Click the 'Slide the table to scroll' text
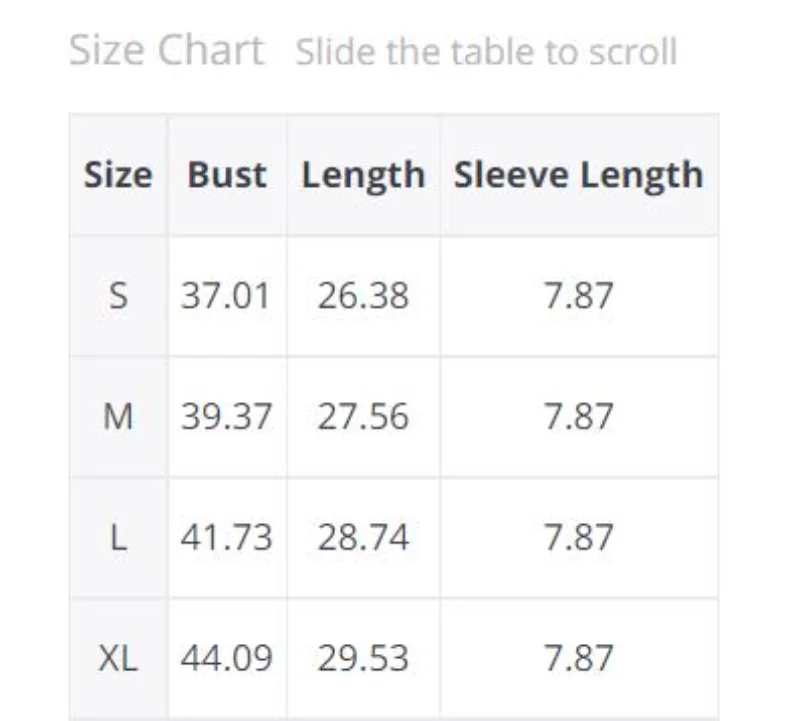 coord(486,52)
